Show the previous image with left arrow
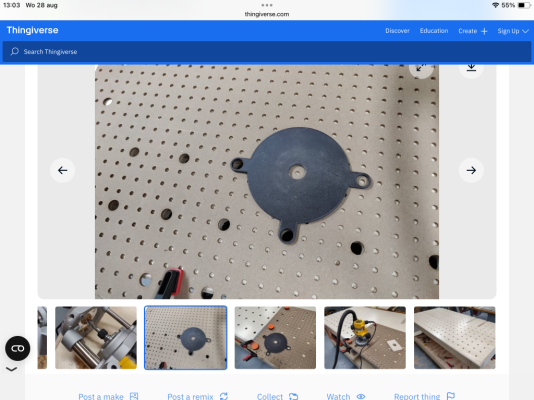Screen dimensions: 534x400 tap(62, 170)
